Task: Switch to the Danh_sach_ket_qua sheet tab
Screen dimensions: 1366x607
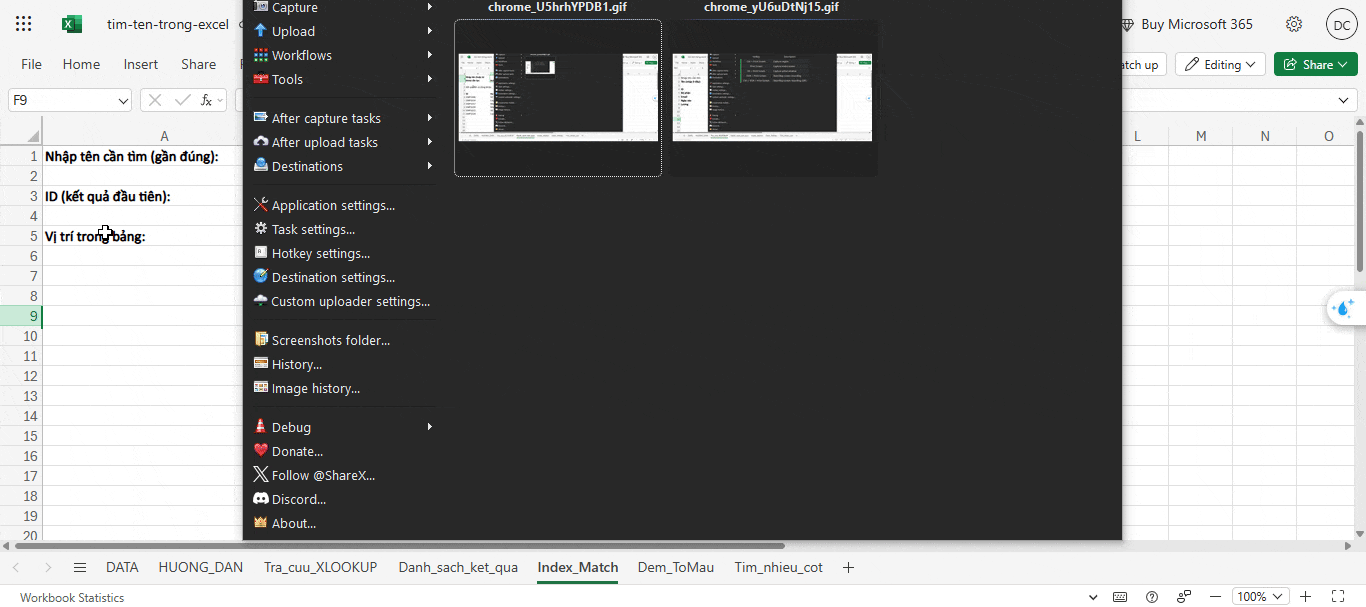Action: point(458,567)
